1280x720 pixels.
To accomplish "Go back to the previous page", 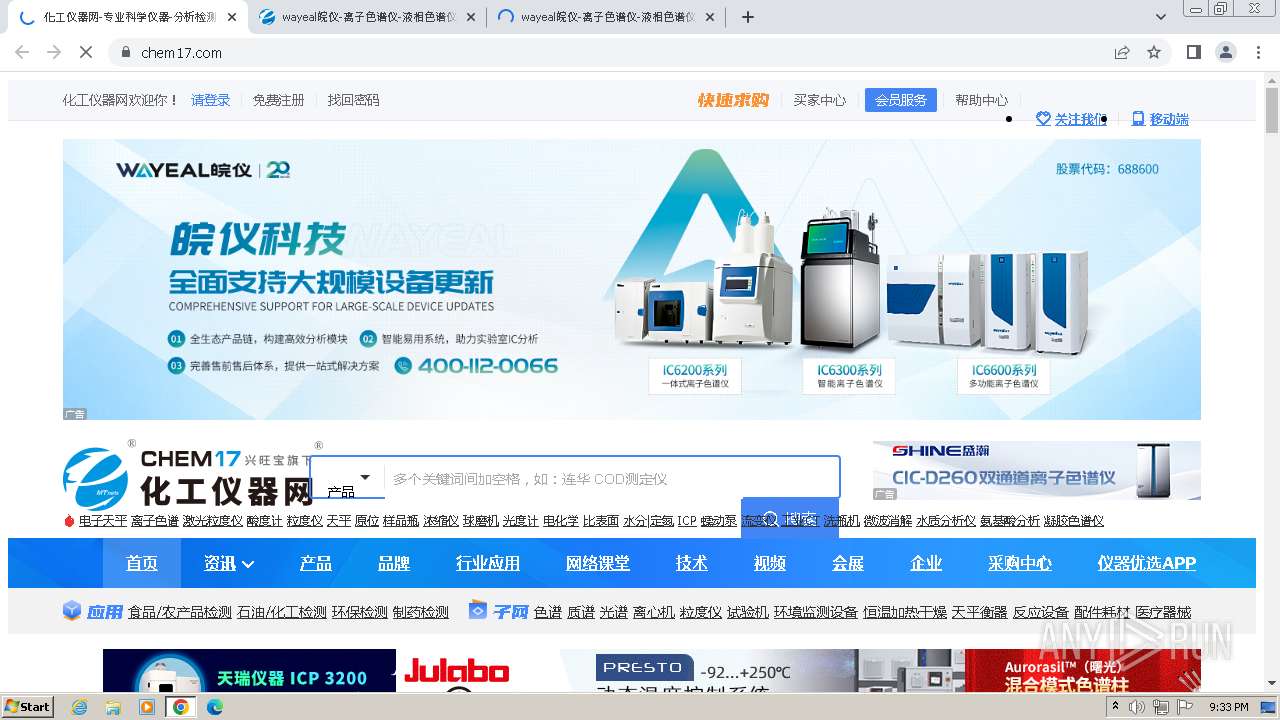I will pyautogui.click(x=22, y=52).
